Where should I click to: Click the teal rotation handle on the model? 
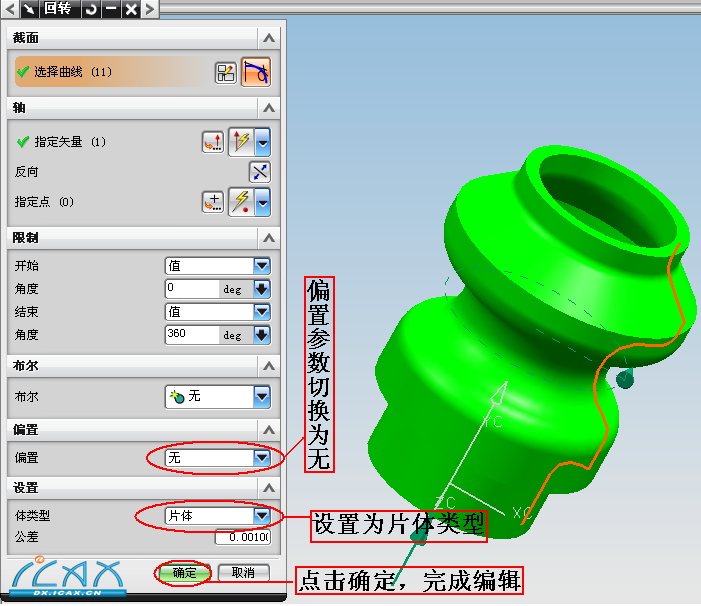625,379
